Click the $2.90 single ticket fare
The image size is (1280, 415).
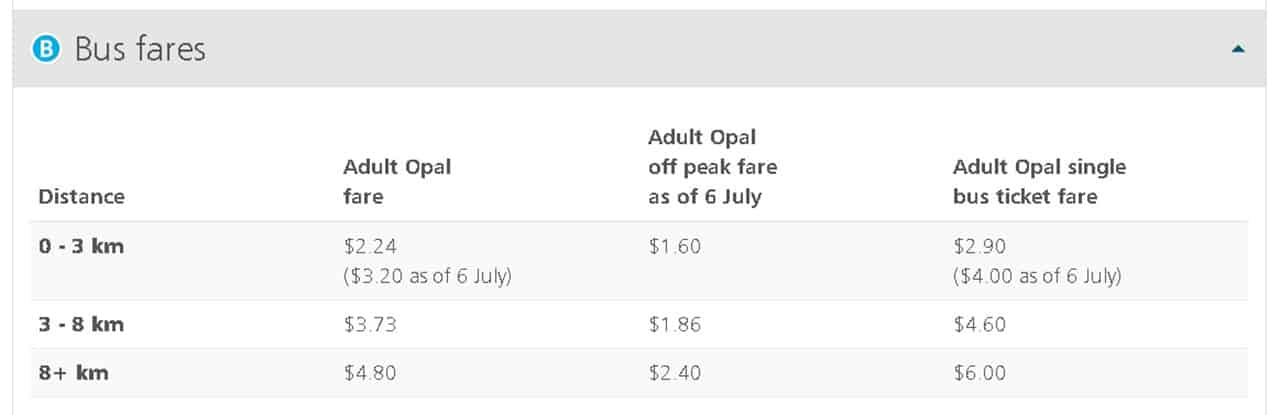[979, 246]
